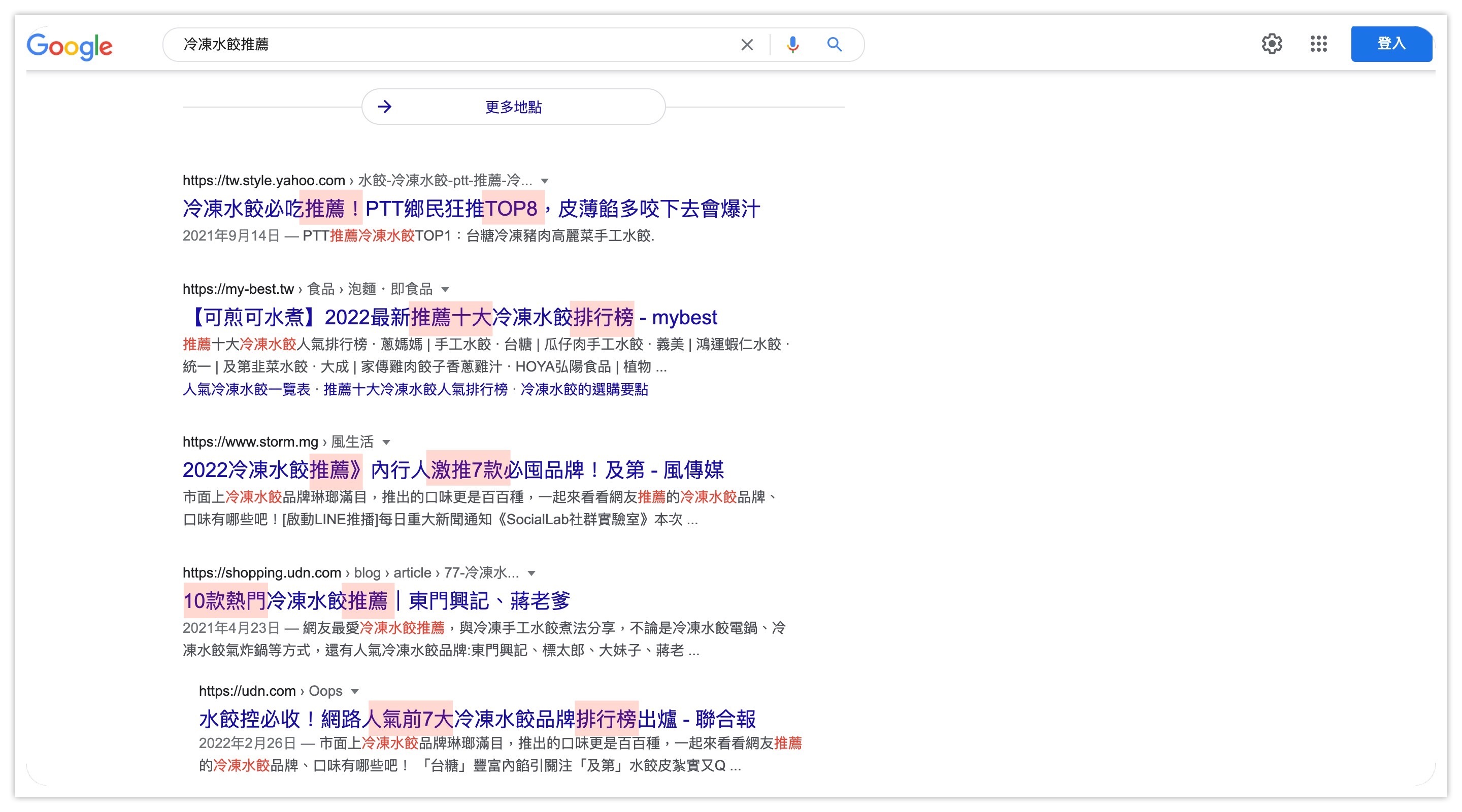Click the magnifying glass search icon

tap(834, 44)
